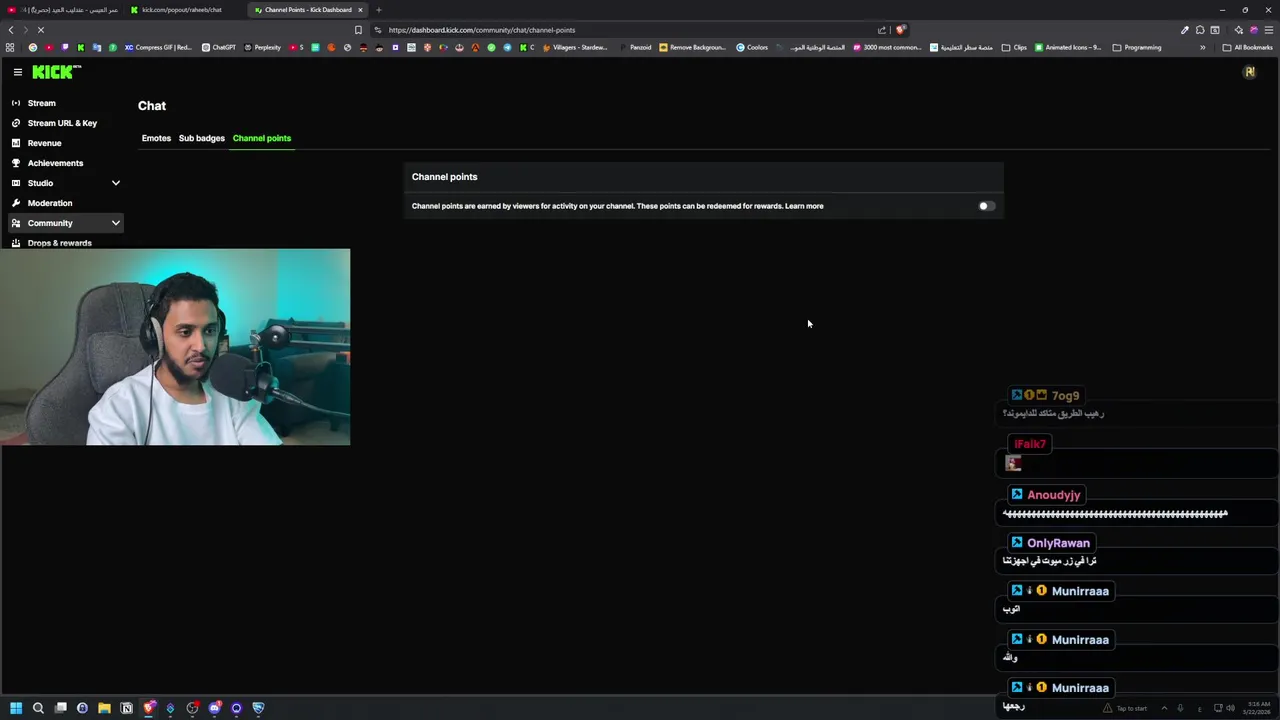
Task: Open Villagers Stardew bookmark
Action: point(575,47)
